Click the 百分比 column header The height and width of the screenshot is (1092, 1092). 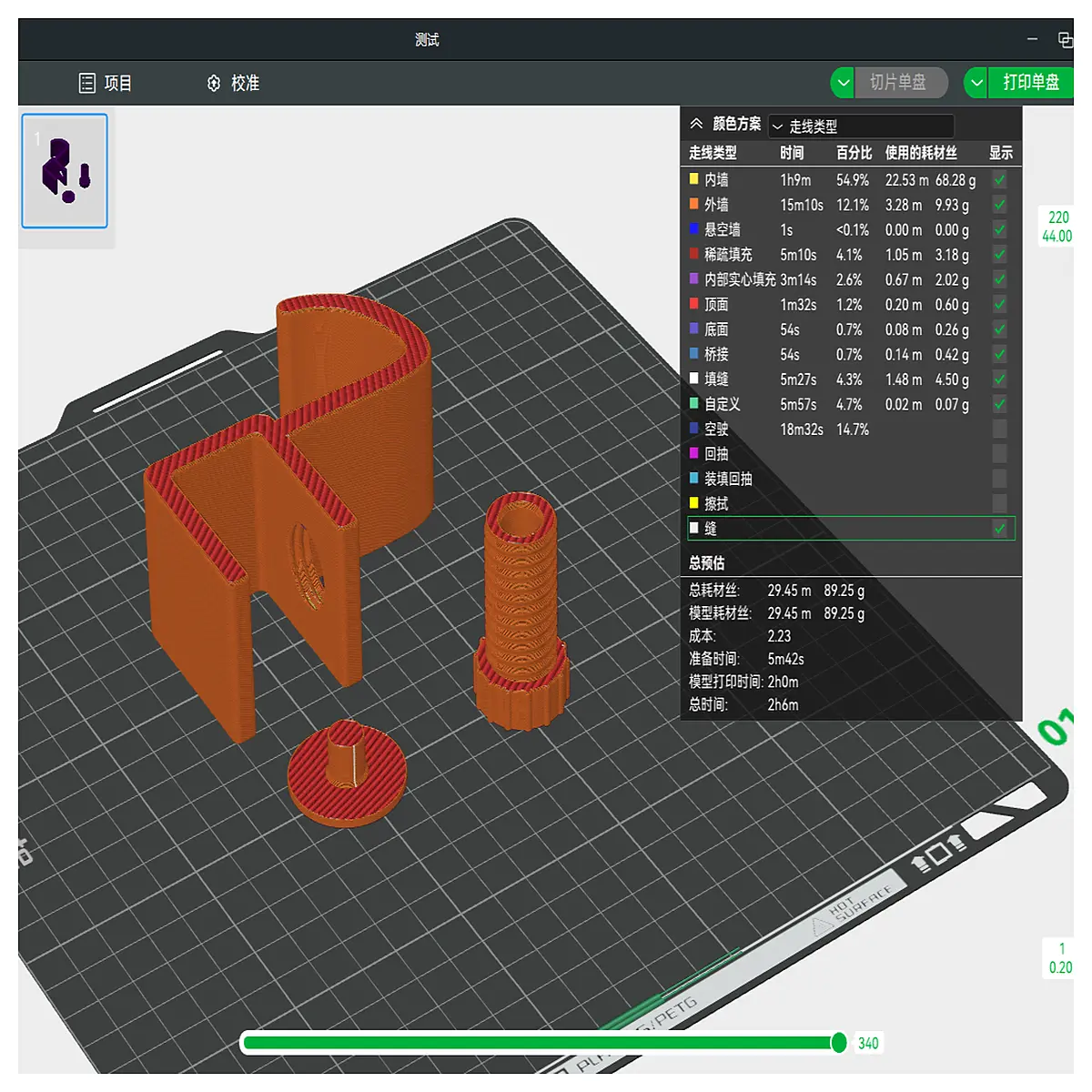854,153
